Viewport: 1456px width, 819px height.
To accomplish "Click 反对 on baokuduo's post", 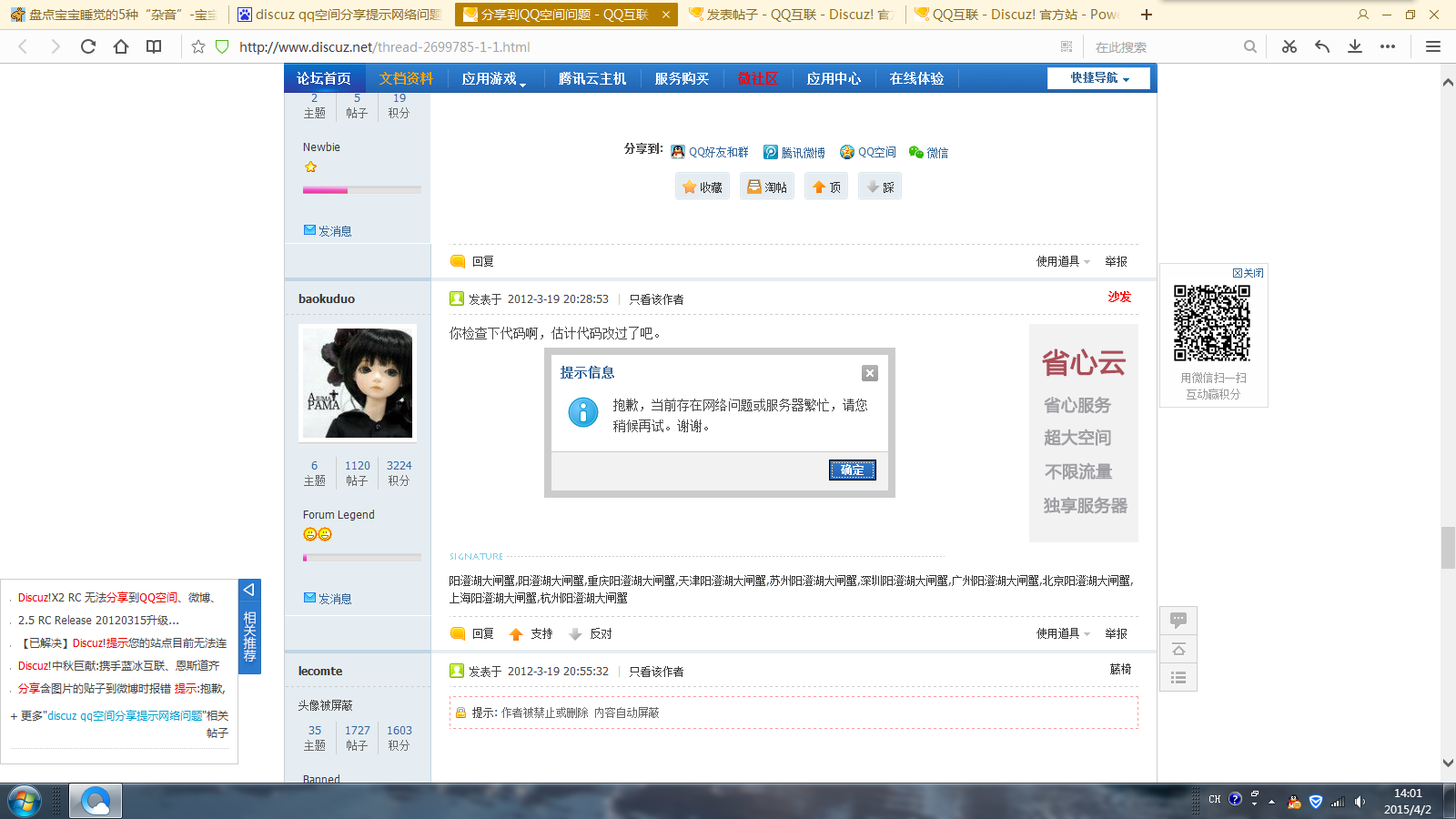I will pyautogui.click(x=590, y=633).
